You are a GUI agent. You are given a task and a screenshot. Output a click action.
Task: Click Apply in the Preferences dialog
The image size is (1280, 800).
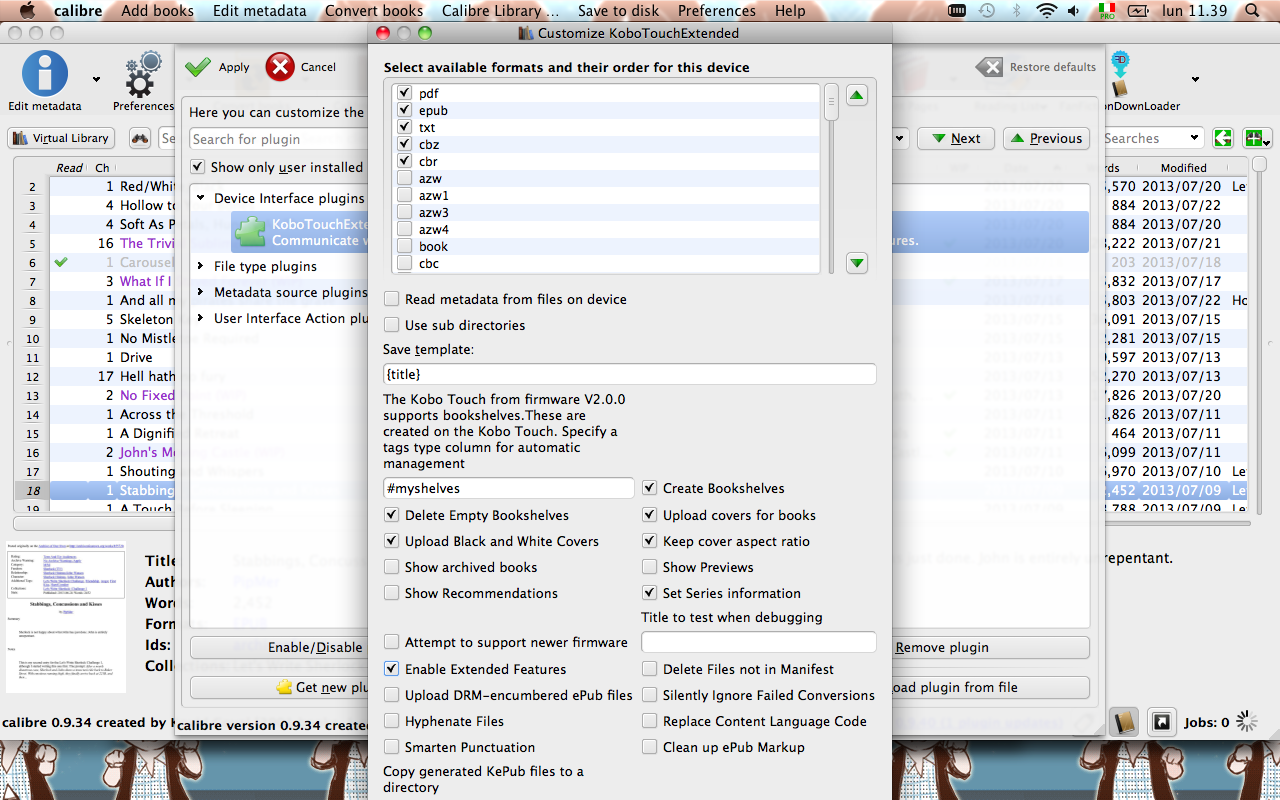217,67
